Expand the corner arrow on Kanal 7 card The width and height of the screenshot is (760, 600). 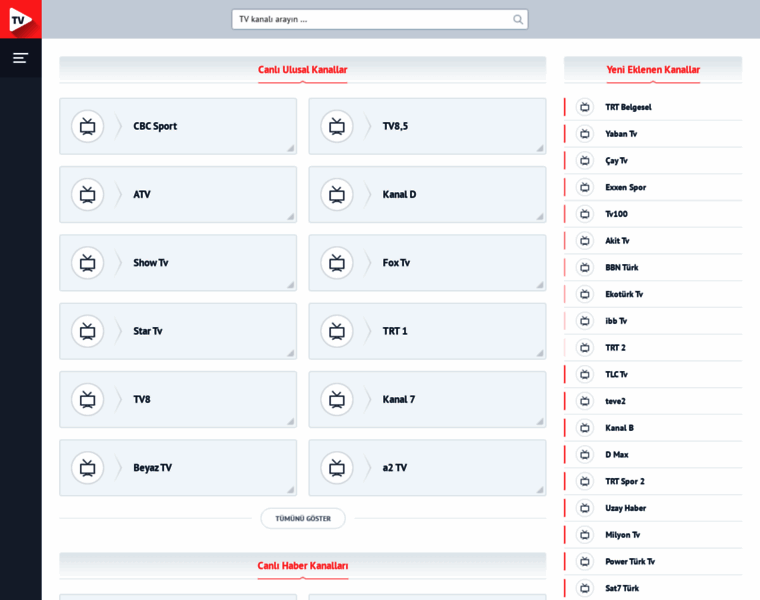(539, 422)
